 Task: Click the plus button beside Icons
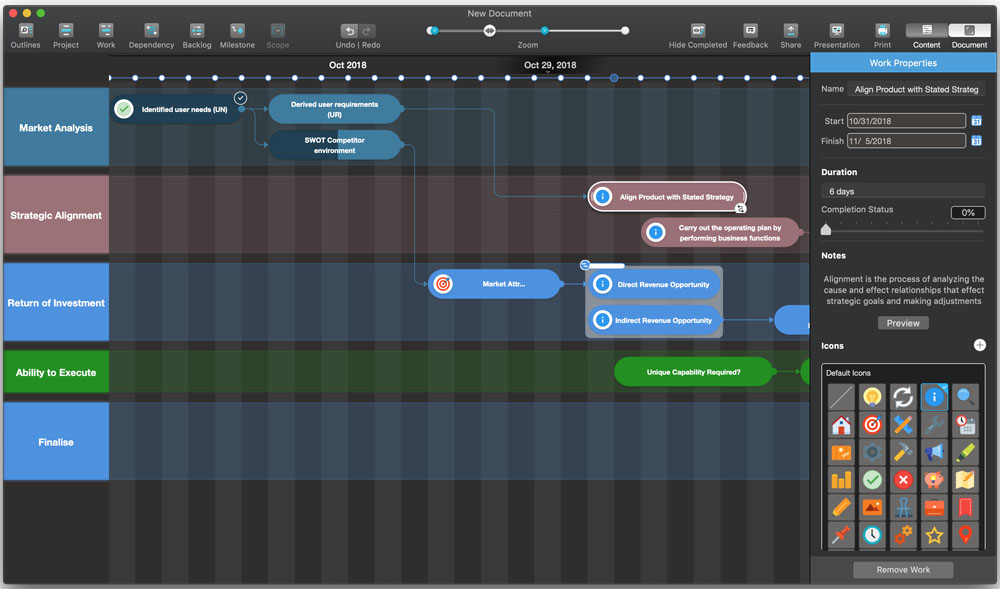pos(980,345)
